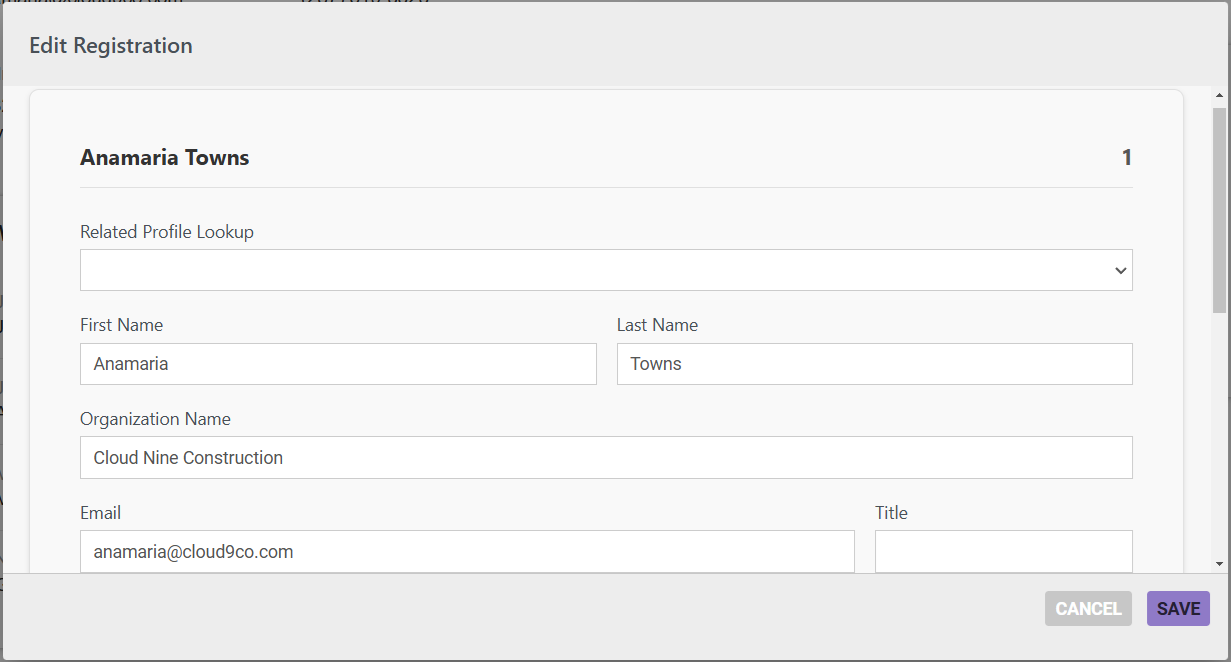Focus the Email field with anamaria@cloud9co.com

pos(467,551)
